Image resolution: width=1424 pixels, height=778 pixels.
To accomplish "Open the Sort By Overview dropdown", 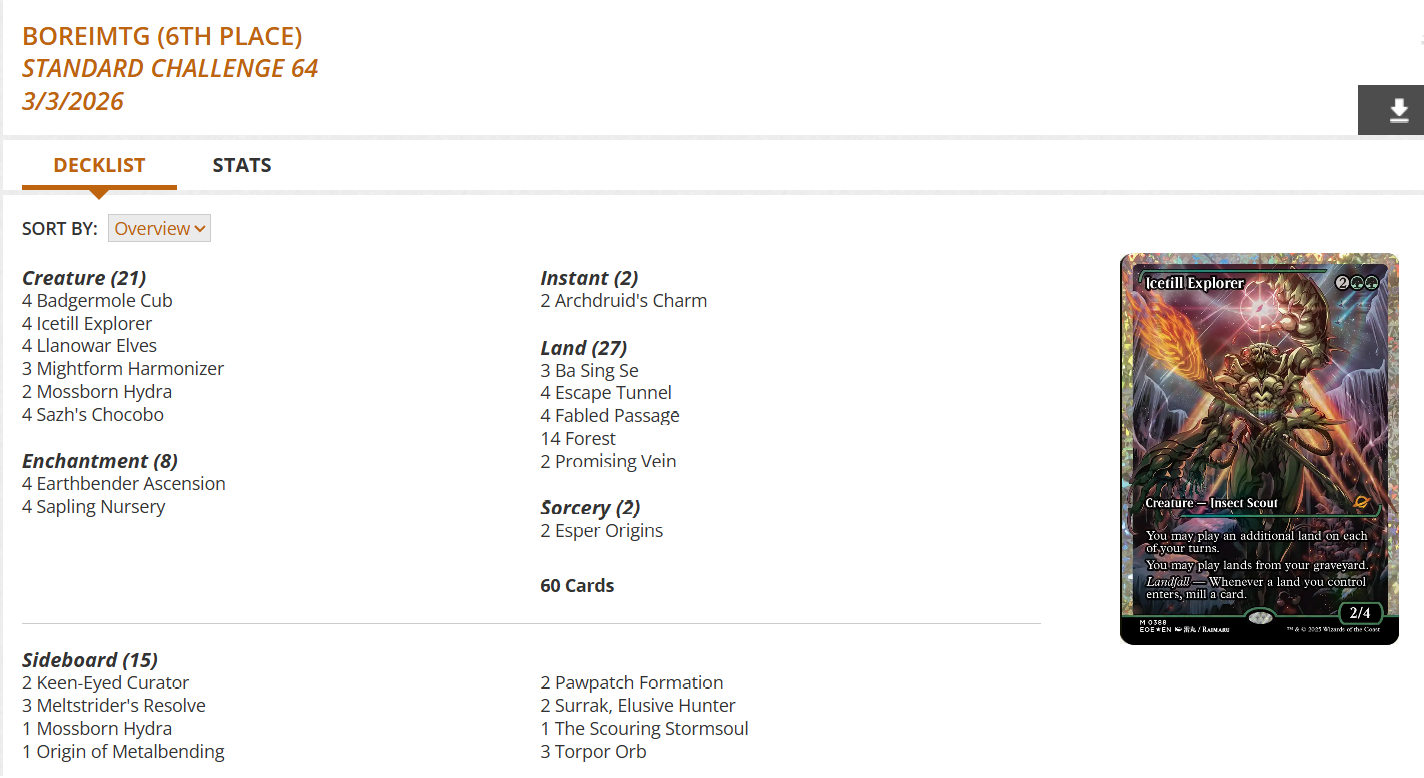I will coord(159,228).
